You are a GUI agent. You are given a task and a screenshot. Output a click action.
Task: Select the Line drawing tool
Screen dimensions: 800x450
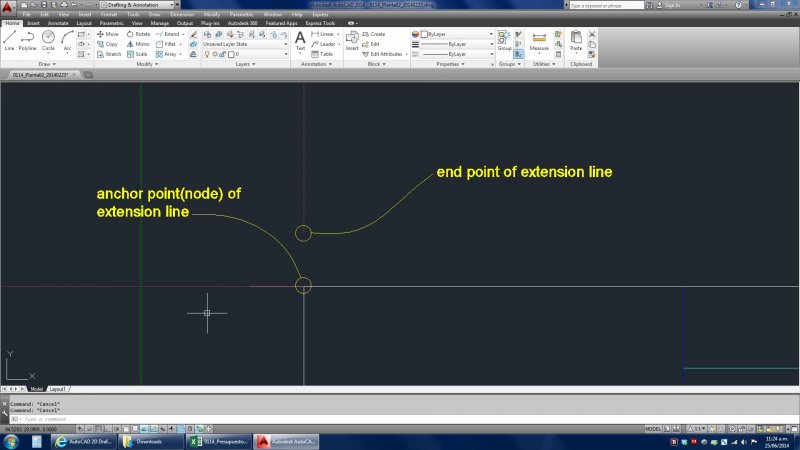10,40
